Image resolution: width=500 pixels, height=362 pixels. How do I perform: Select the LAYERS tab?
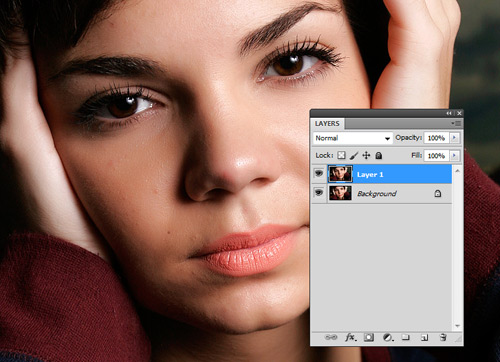coord(327,124)
